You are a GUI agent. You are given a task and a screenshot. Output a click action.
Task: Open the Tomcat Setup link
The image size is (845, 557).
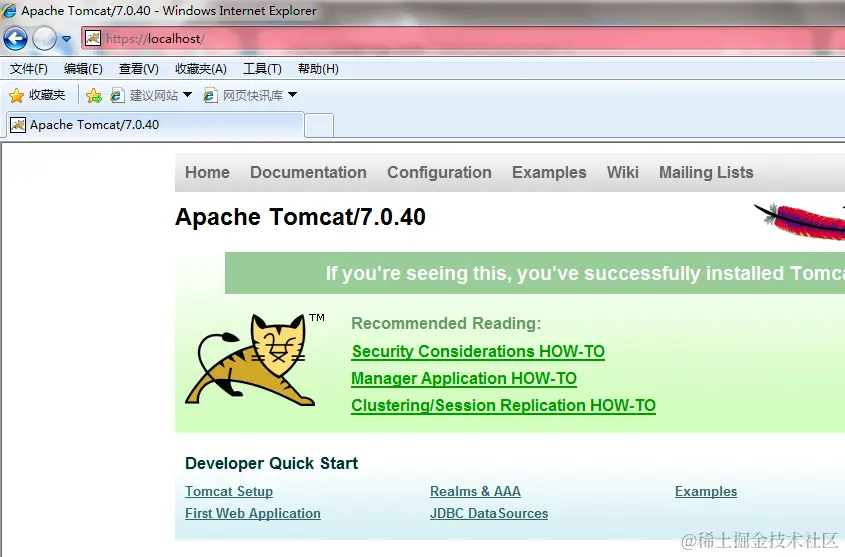(x=229, y=491)
